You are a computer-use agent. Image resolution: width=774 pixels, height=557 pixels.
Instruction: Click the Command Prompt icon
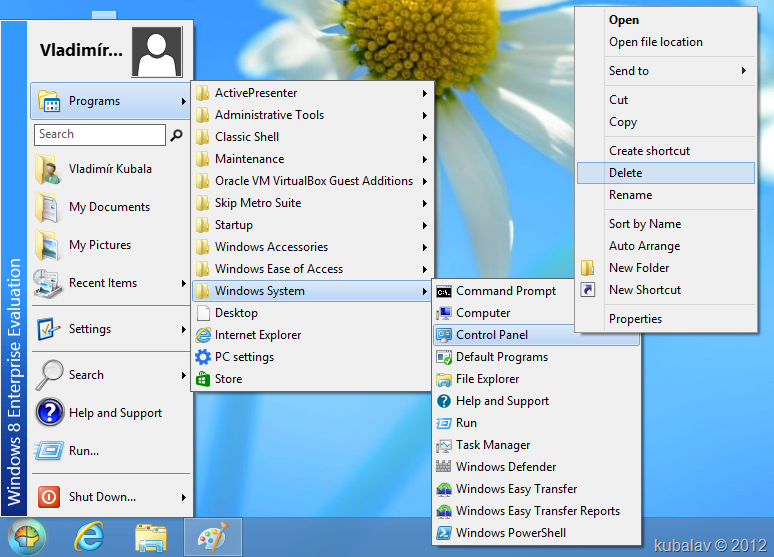444,292
